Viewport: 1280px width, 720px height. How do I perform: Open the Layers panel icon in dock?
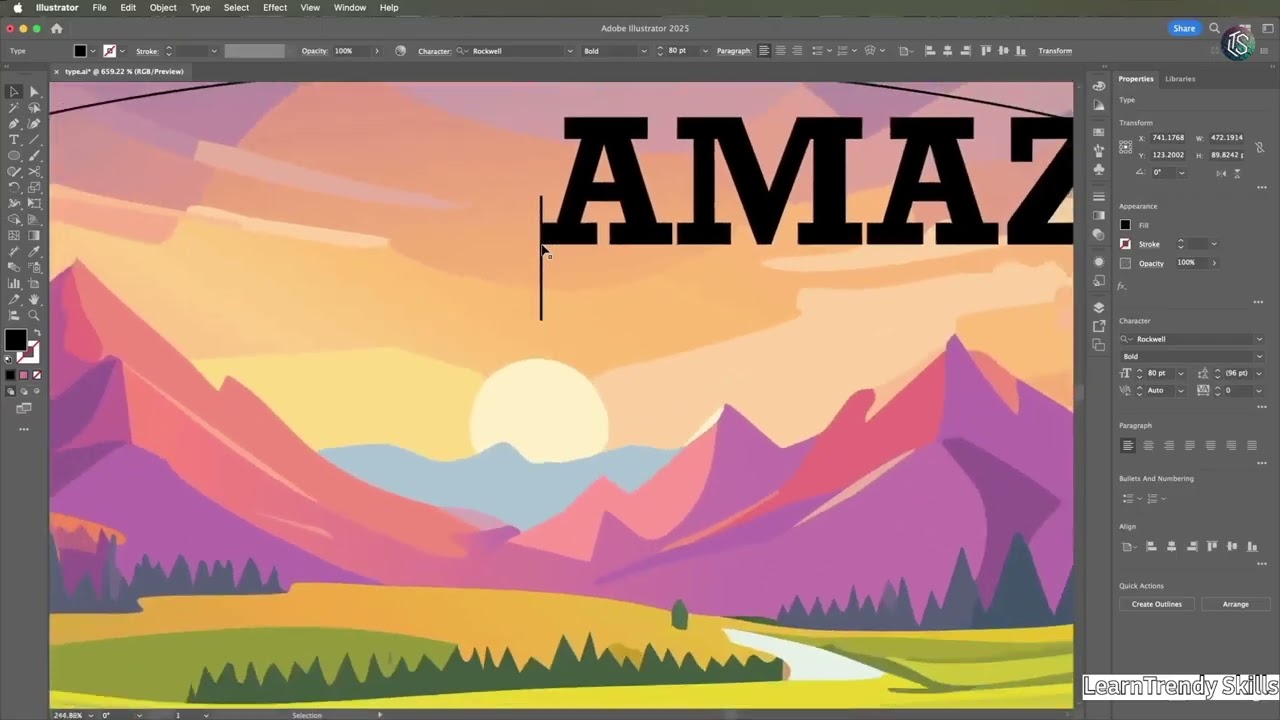click(x=1099, y=307)
